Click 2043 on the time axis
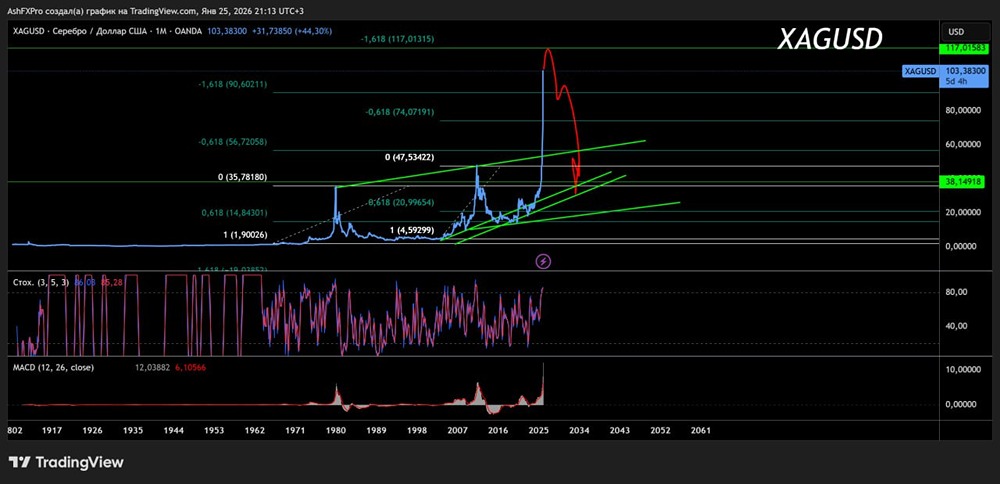 click(x=620, y=430)
